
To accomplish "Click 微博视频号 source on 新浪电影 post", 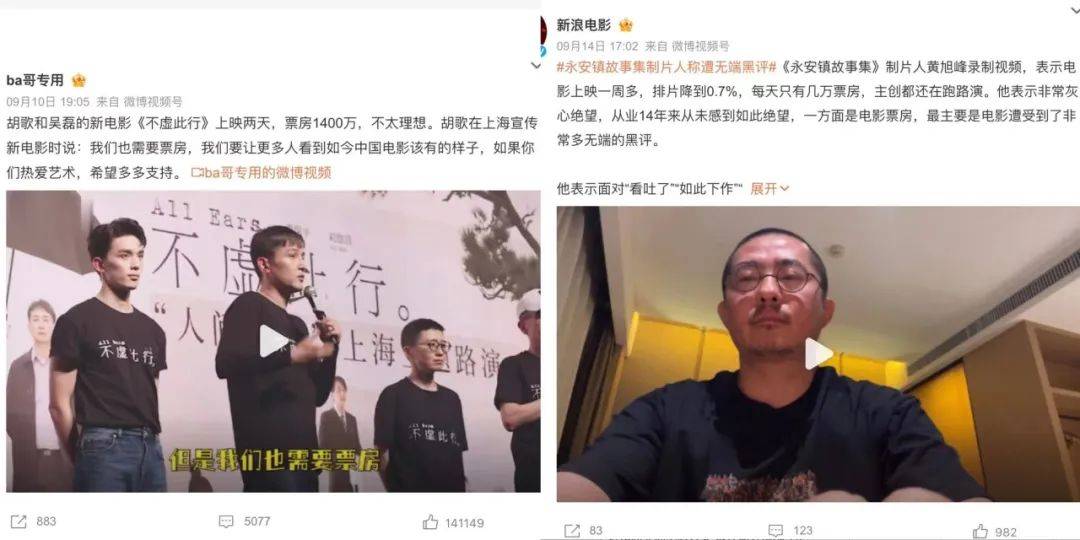I will click(700, 46).
